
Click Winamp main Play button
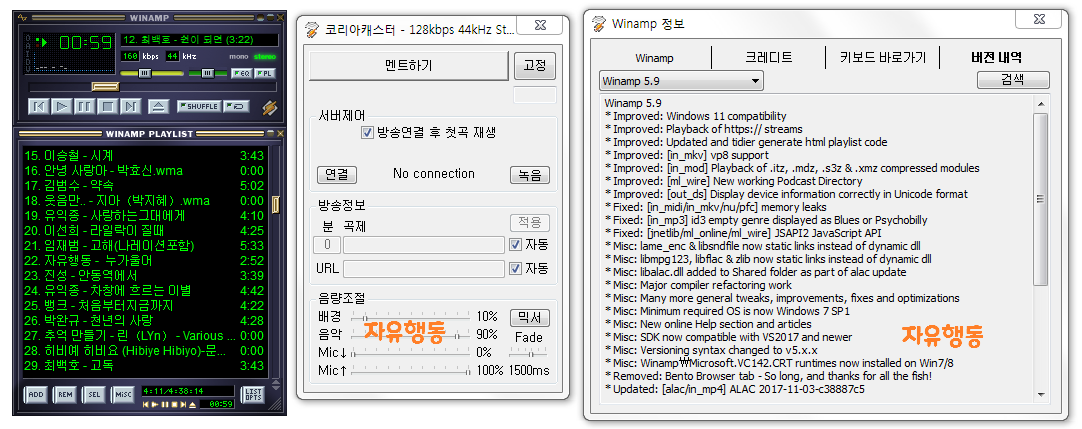pyautogui.click(x=61, y=106)
